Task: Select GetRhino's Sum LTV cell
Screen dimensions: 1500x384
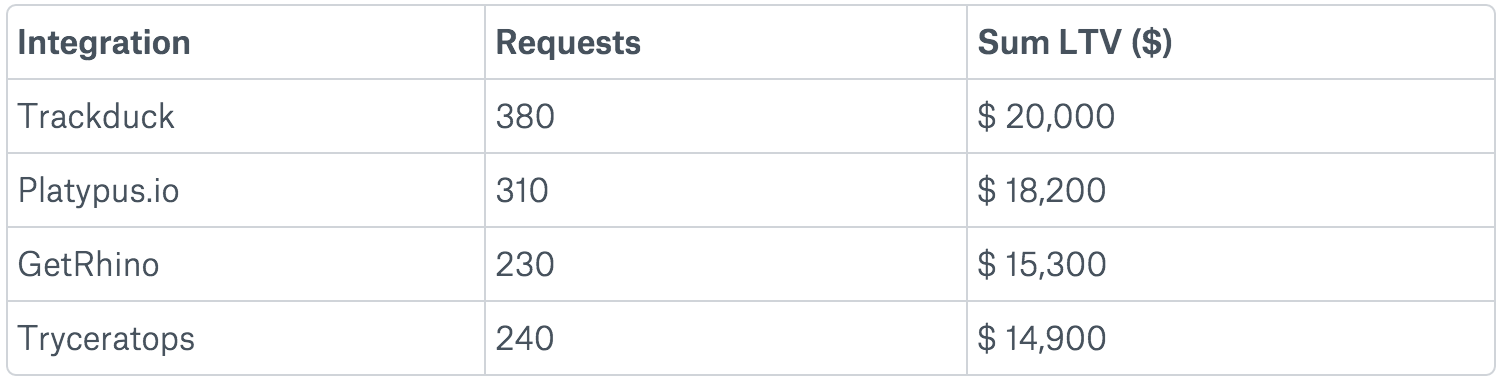Action: pyautogui.click(x=1230, y=264)
